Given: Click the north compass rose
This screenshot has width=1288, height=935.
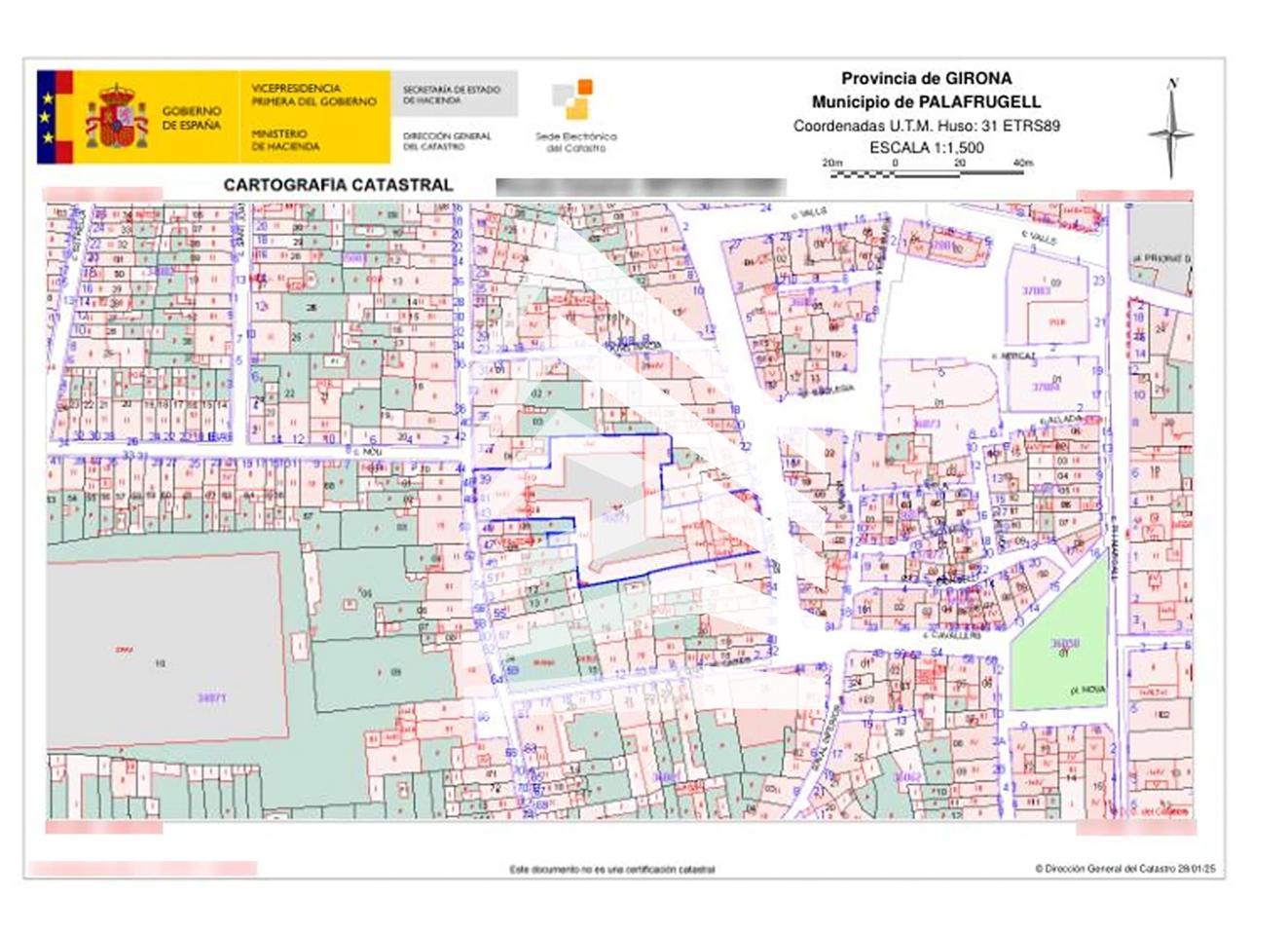Looking at the screenshot, I should (1170, 127).
